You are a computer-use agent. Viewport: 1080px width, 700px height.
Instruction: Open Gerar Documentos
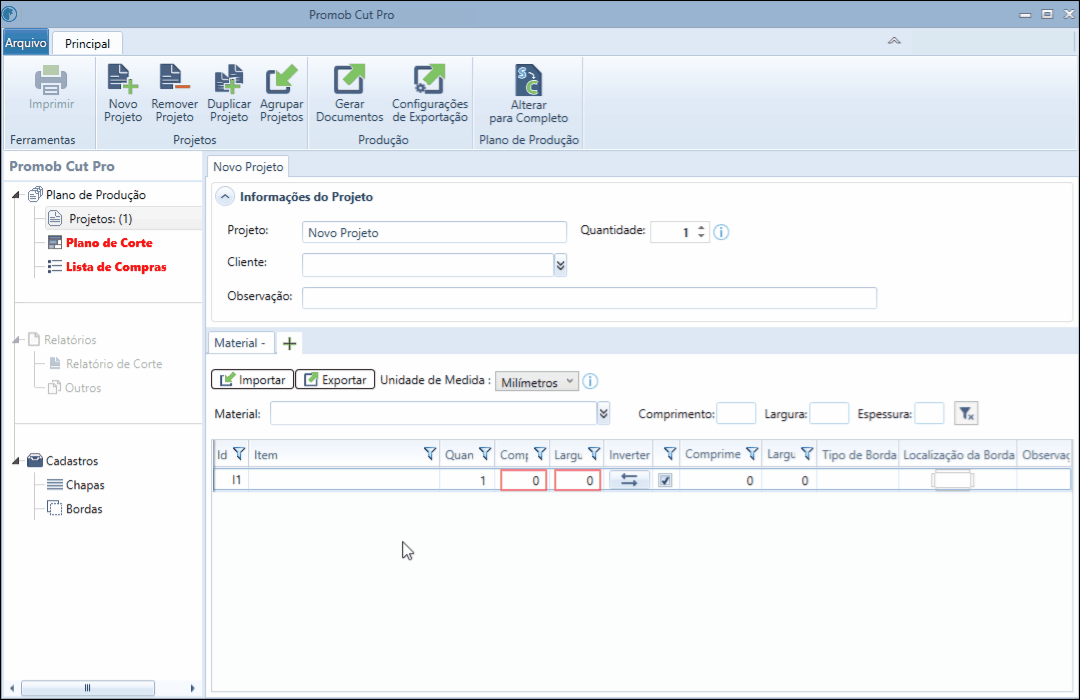click(x=349, y=93)
